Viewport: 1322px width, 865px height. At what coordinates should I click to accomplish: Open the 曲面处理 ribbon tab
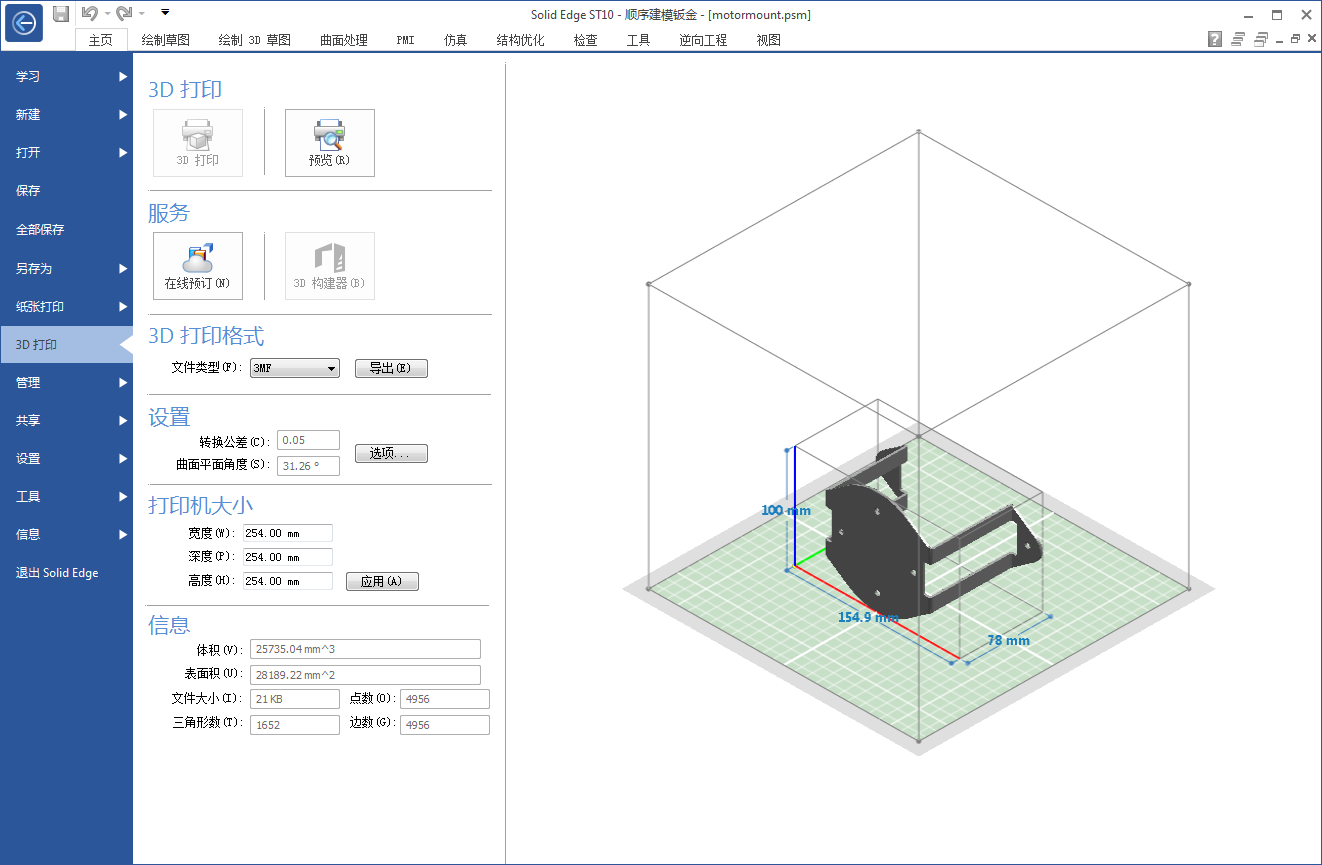coord(343,40)
